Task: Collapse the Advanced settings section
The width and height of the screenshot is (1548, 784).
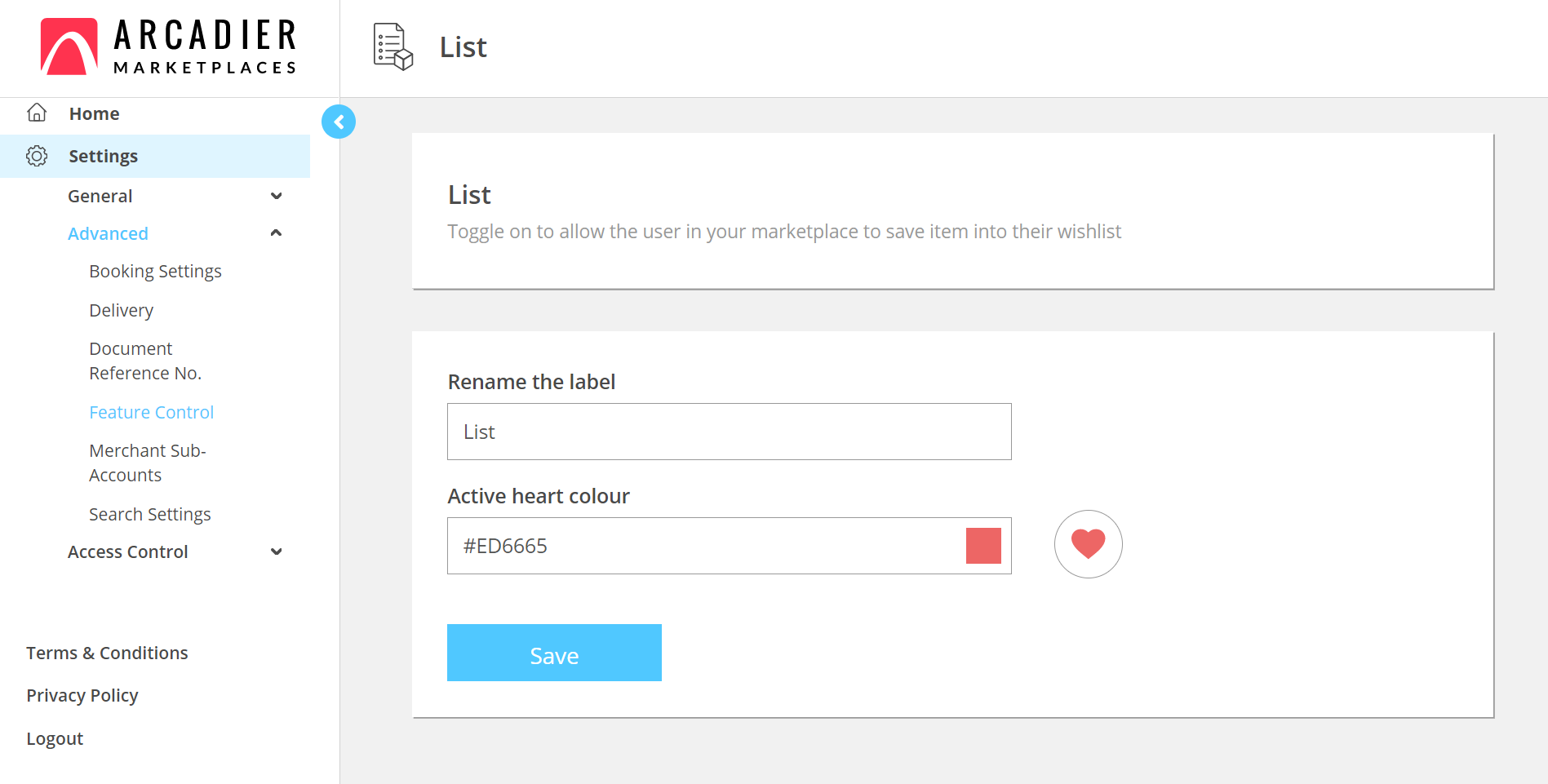Action: [276, 233]
